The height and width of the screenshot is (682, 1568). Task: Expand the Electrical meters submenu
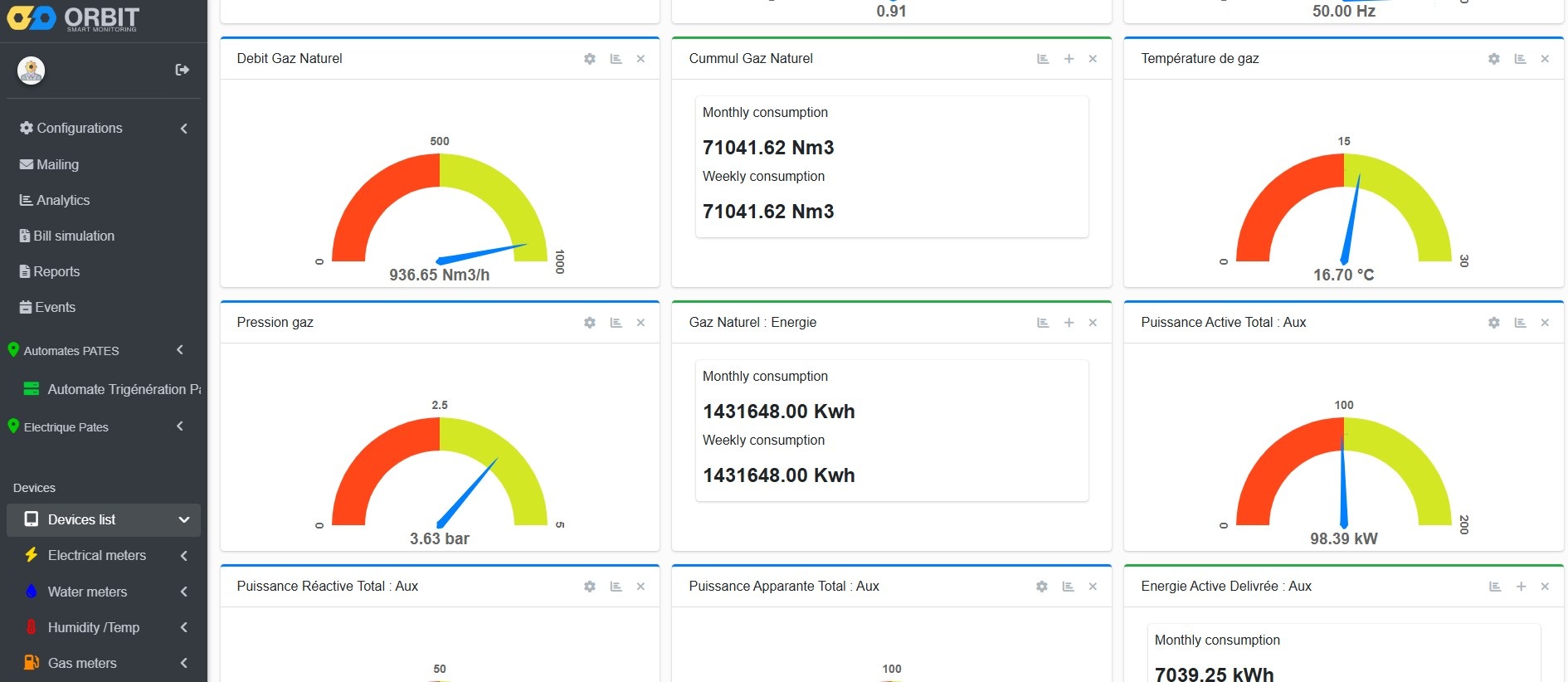click(x=183, y=556)
